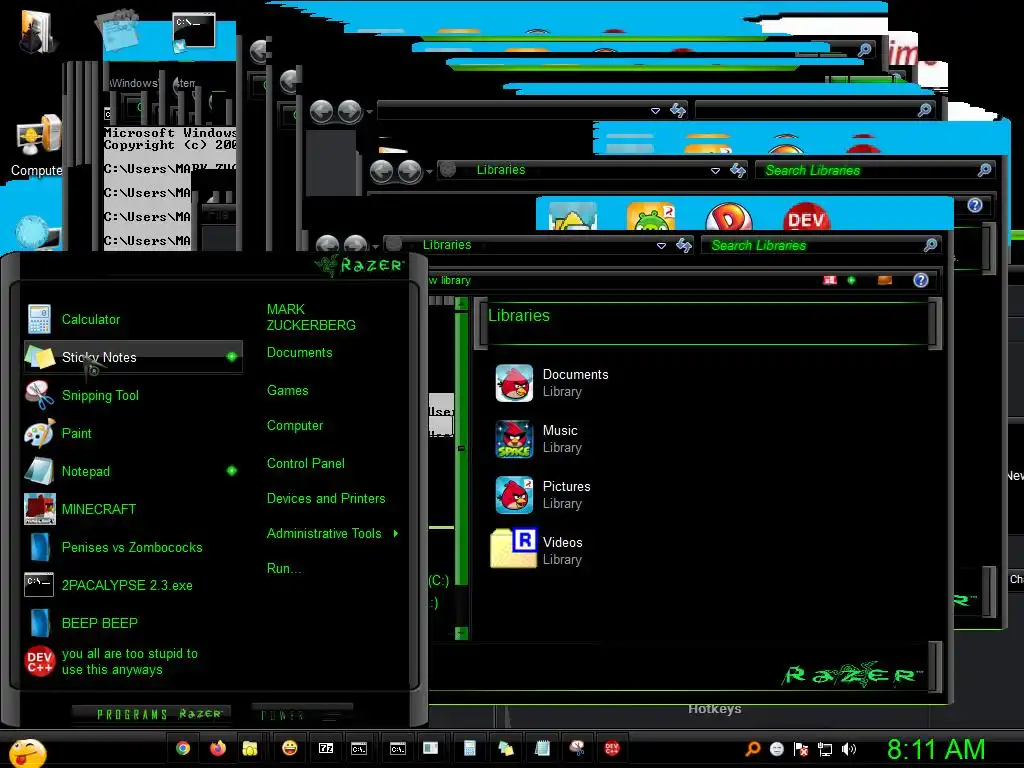Go forward in second Libraries window
The width and height of the screenshot is (1024, 768).
pos(409,172)
